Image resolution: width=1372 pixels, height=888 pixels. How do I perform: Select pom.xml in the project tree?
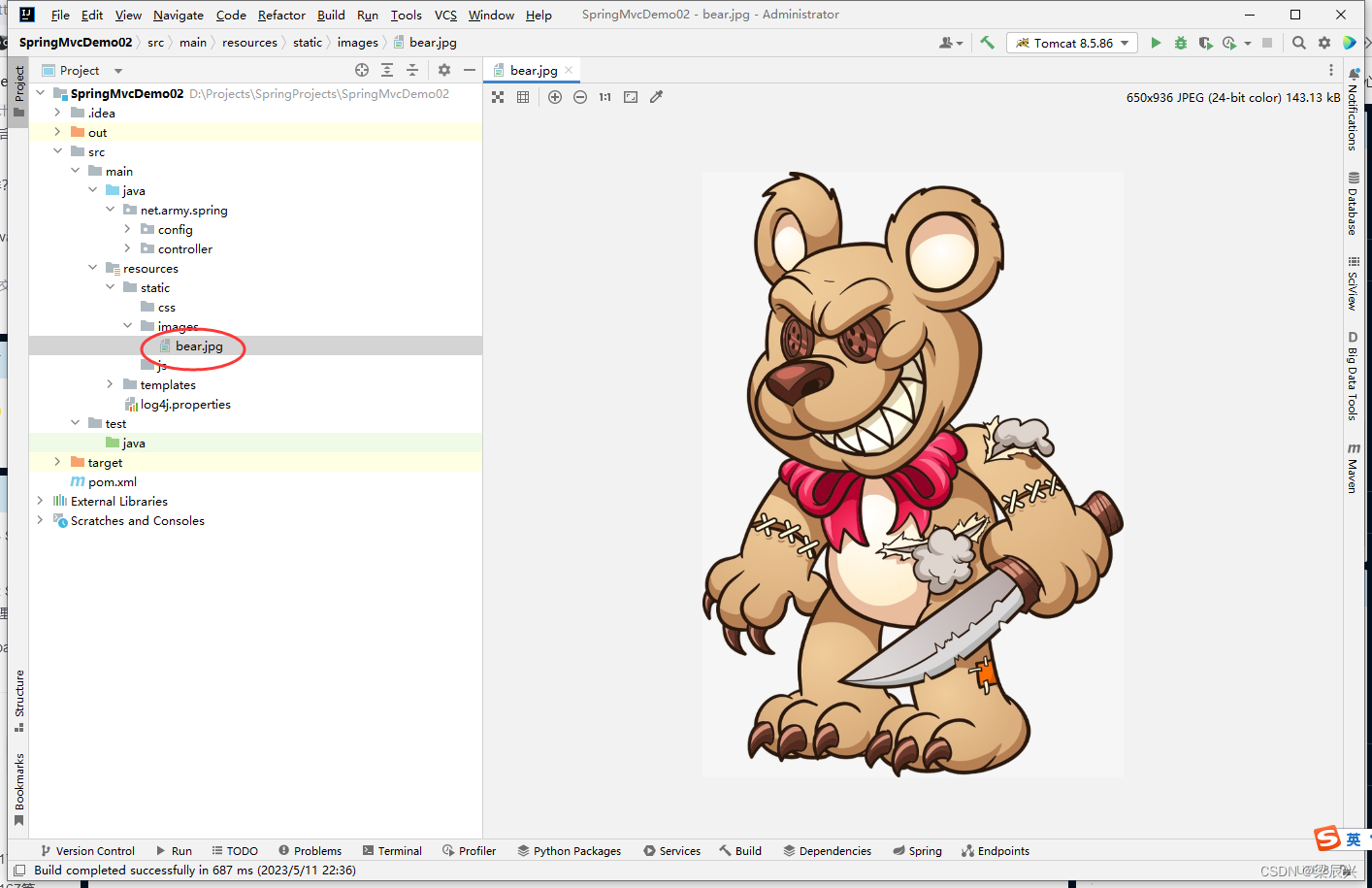coord(112,481)
